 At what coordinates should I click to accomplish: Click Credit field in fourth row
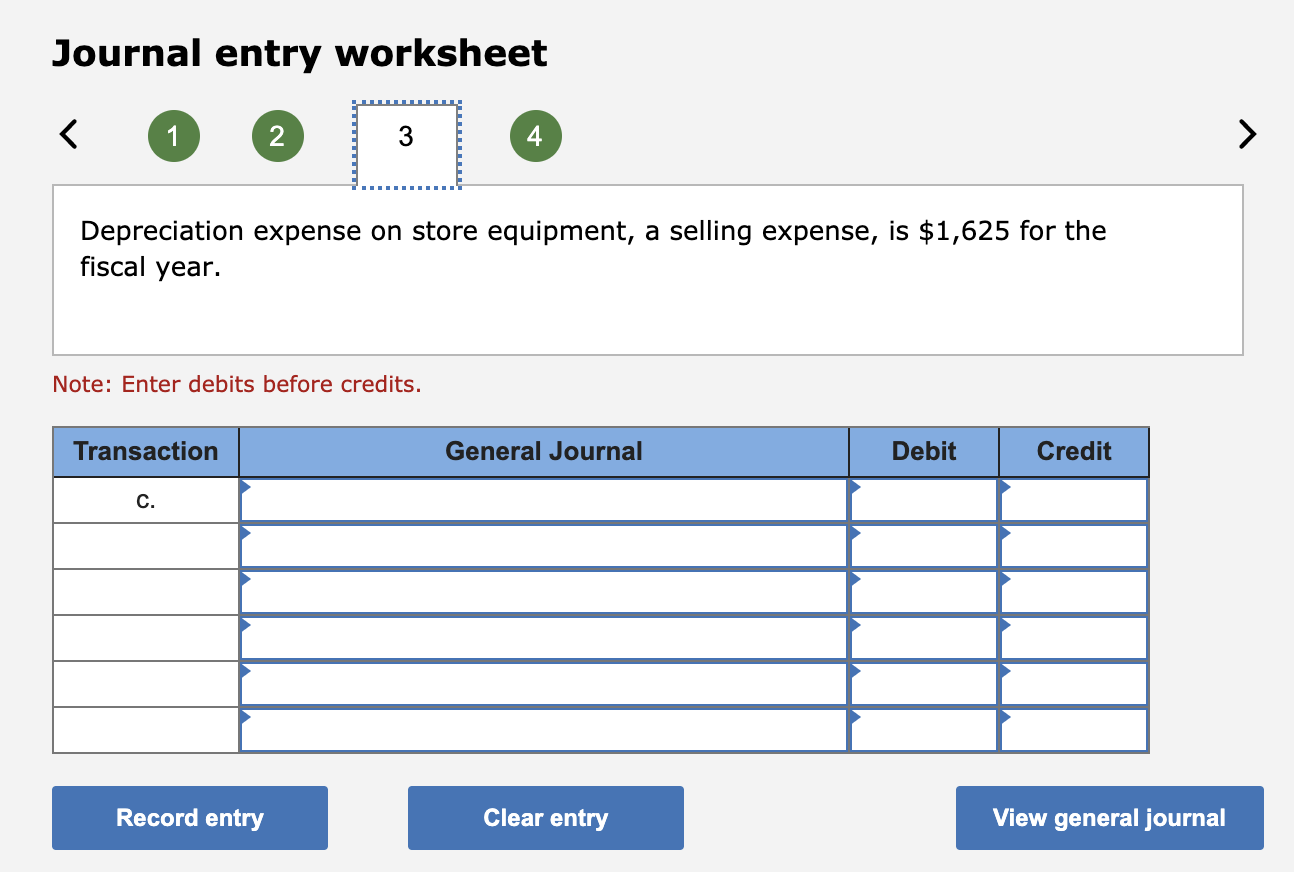click(x=1074, y=638)
